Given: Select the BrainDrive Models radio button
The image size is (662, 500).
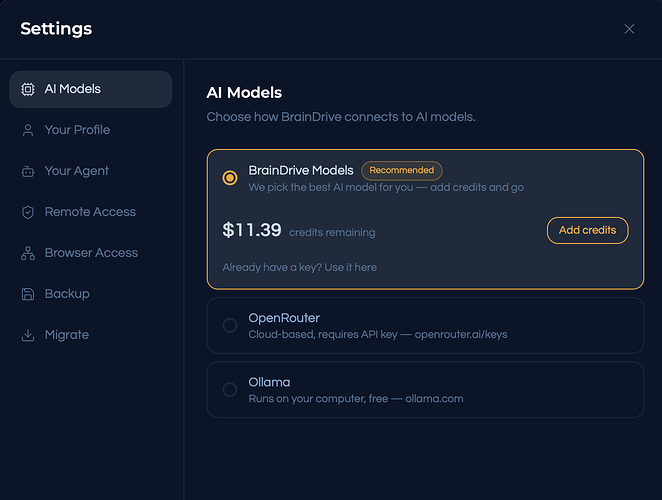Looking at the screenshot, I should click(230, 178).
